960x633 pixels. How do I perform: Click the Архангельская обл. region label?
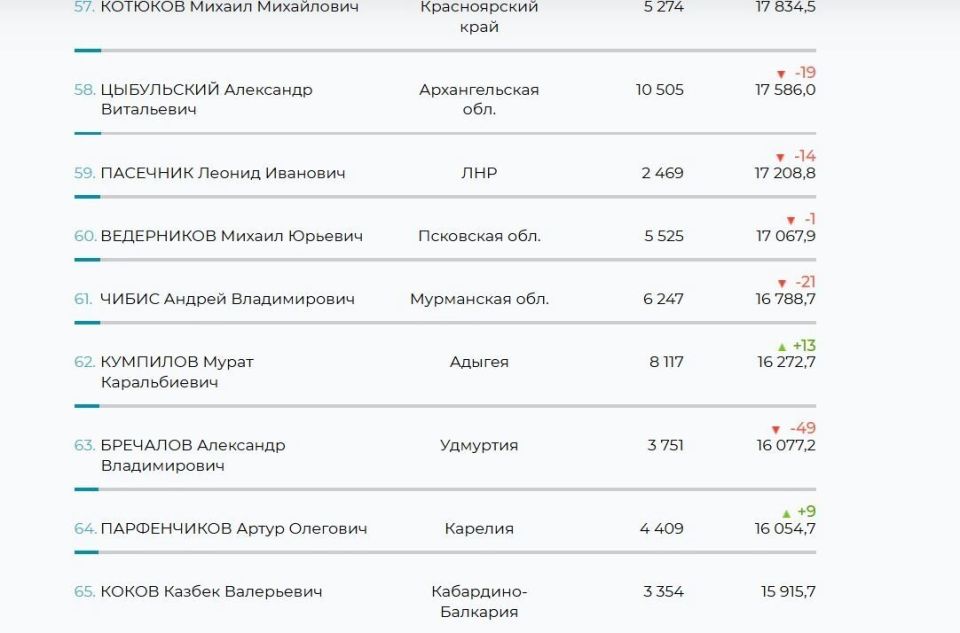pos(479,99)
